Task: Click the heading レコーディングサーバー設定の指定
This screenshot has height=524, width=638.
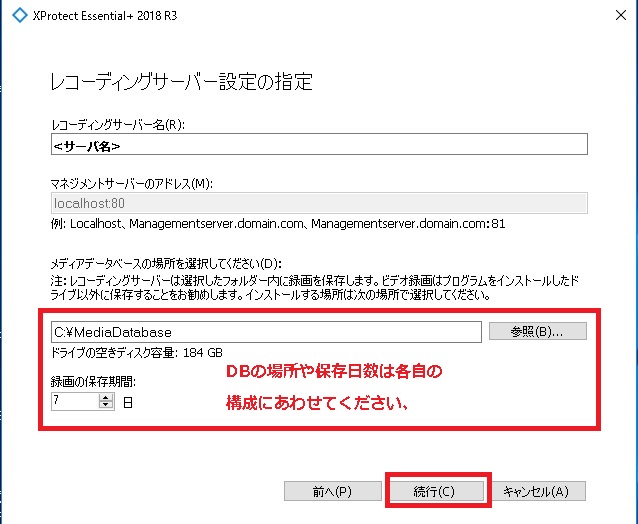Action: click(x=181, y=81)
